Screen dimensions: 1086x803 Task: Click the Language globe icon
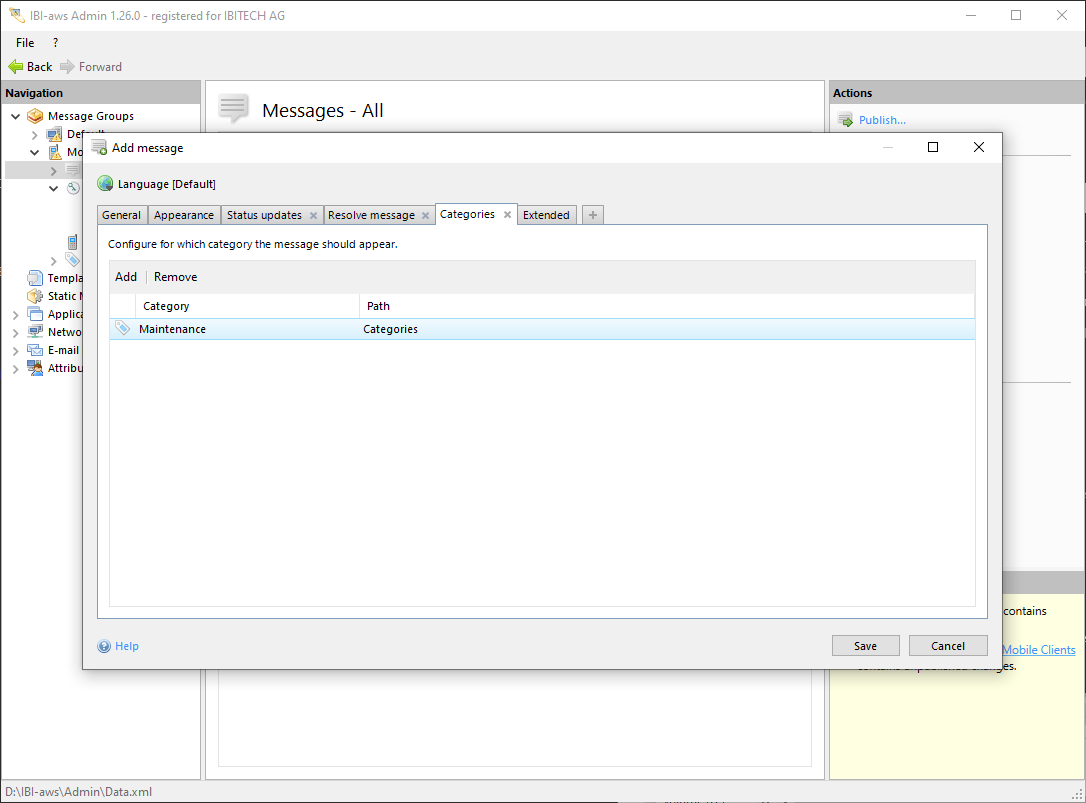point(105,184)
